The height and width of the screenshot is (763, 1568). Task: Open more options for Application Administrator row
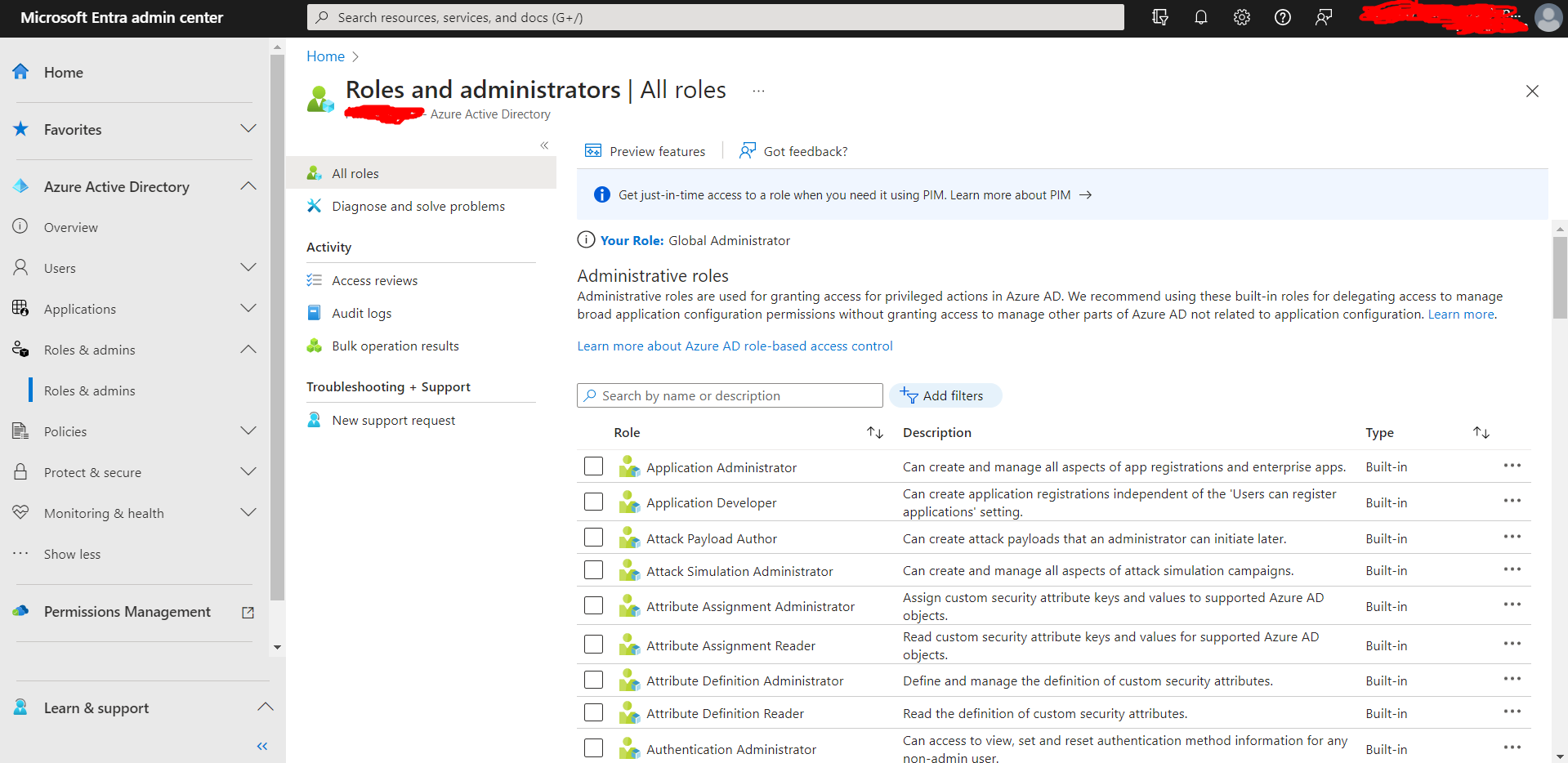1512,466
